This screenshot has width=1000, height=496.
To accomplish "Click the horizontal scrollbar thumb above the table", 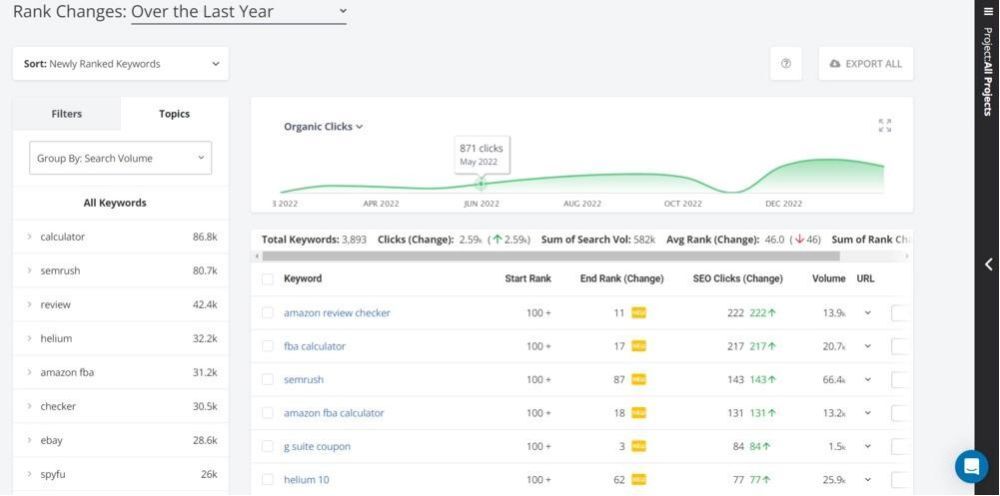I will click(x=551, y=256).
